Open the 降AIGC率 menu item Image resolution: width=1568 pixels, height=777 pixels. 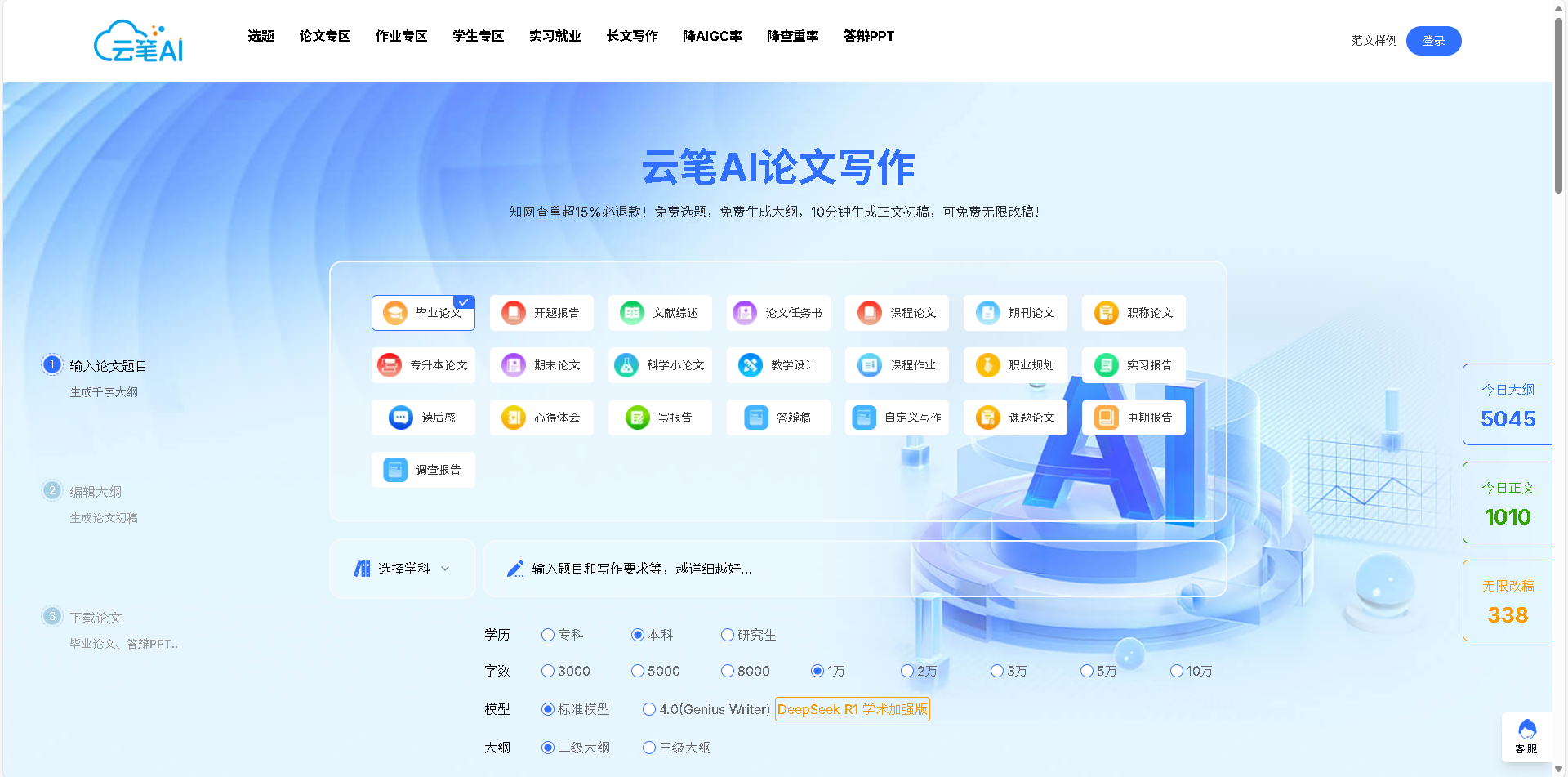coord(711,36)
